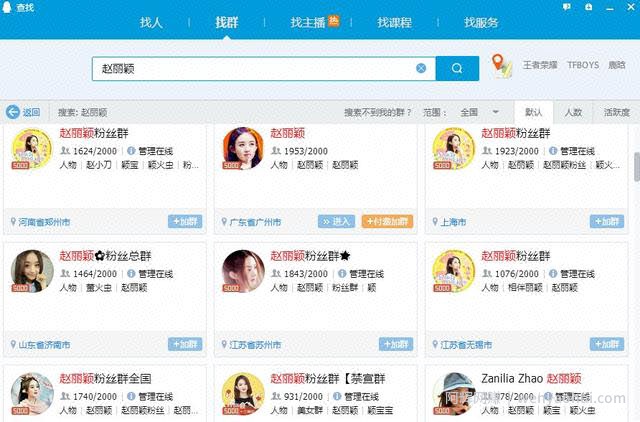
Task: Clear the search text with the X icon
Action: (x=421, y=68)
